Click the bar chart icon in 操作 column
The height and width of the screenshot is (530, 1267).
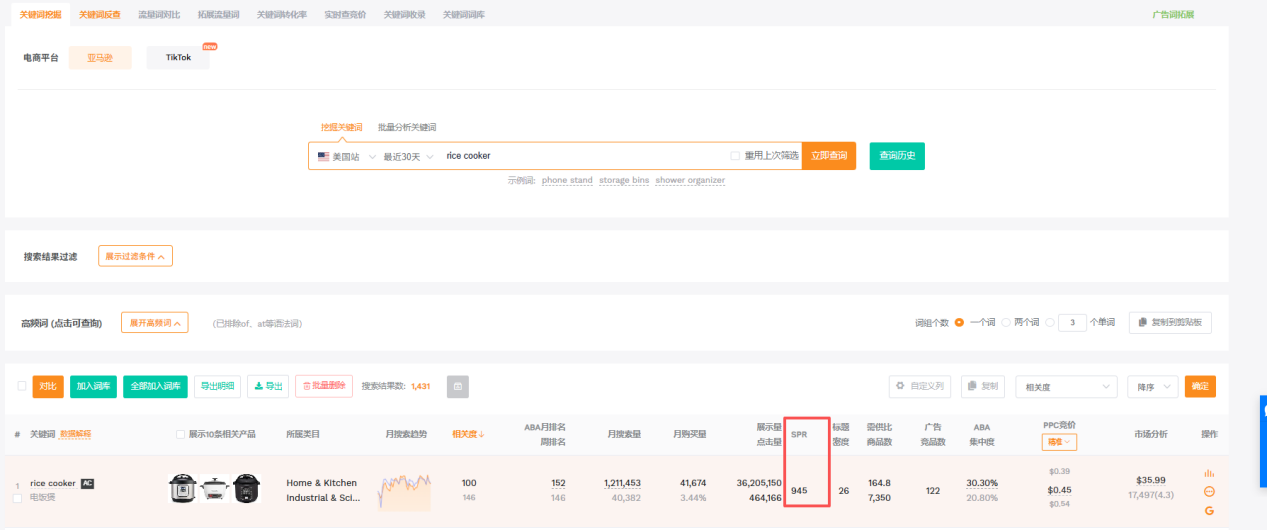click(1209, 473)
